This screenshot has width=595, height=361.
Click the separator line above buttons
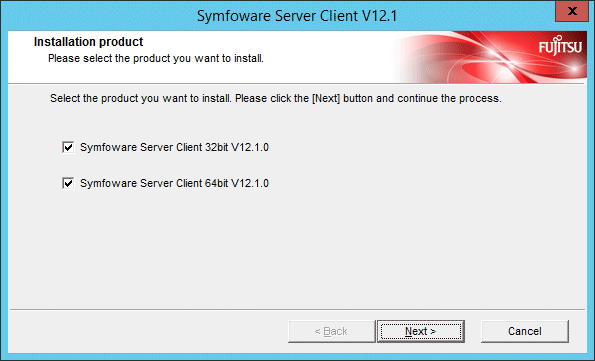(x=298, y=309)
